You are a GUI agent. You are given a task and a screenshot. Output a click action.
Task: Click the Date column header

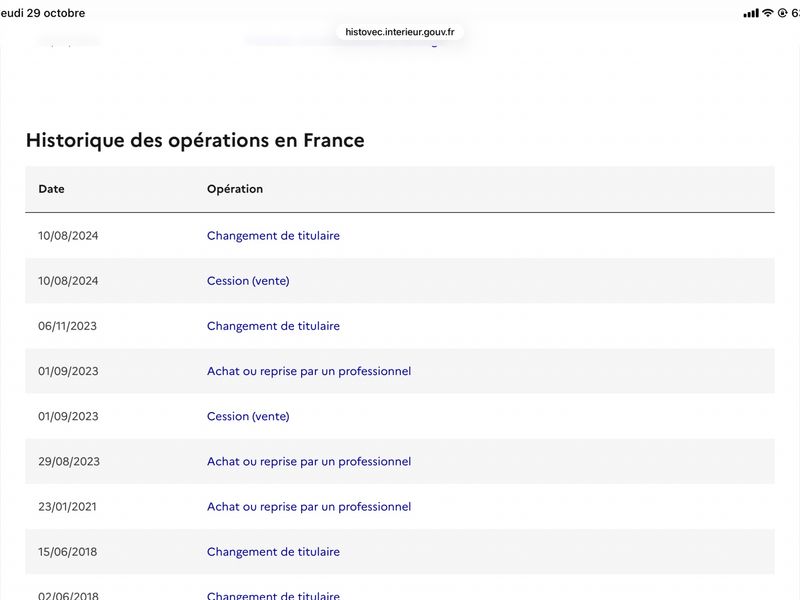52,189
